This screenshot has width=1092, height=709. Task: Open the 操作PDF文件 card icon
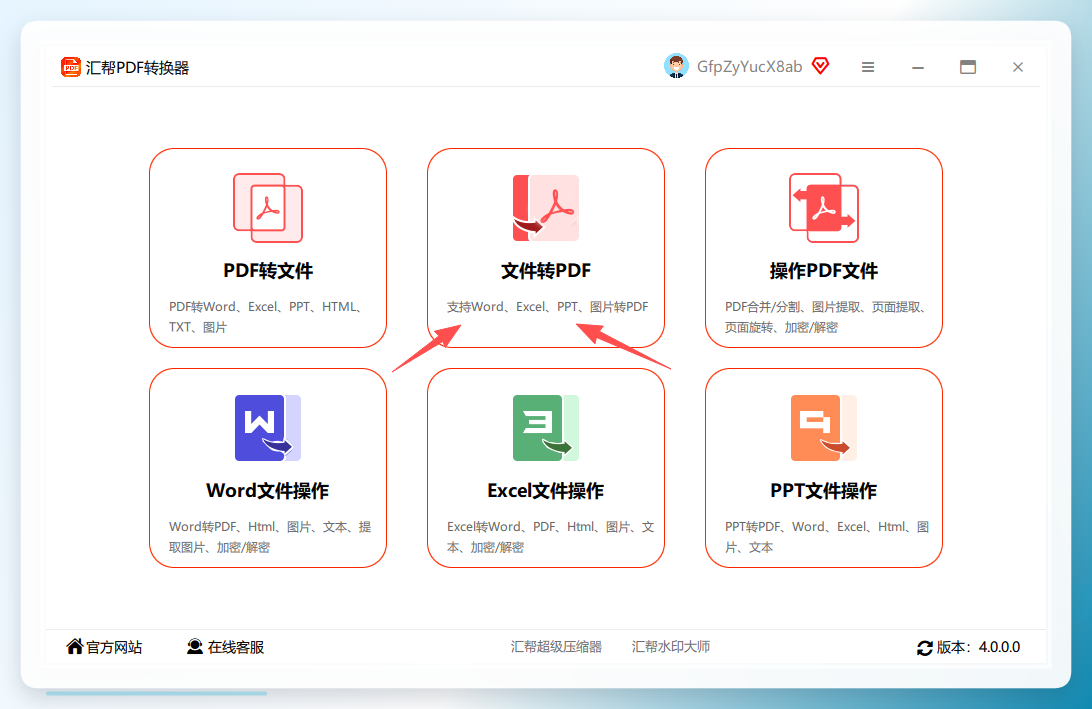pyautogui.click(x=824, y=208)
